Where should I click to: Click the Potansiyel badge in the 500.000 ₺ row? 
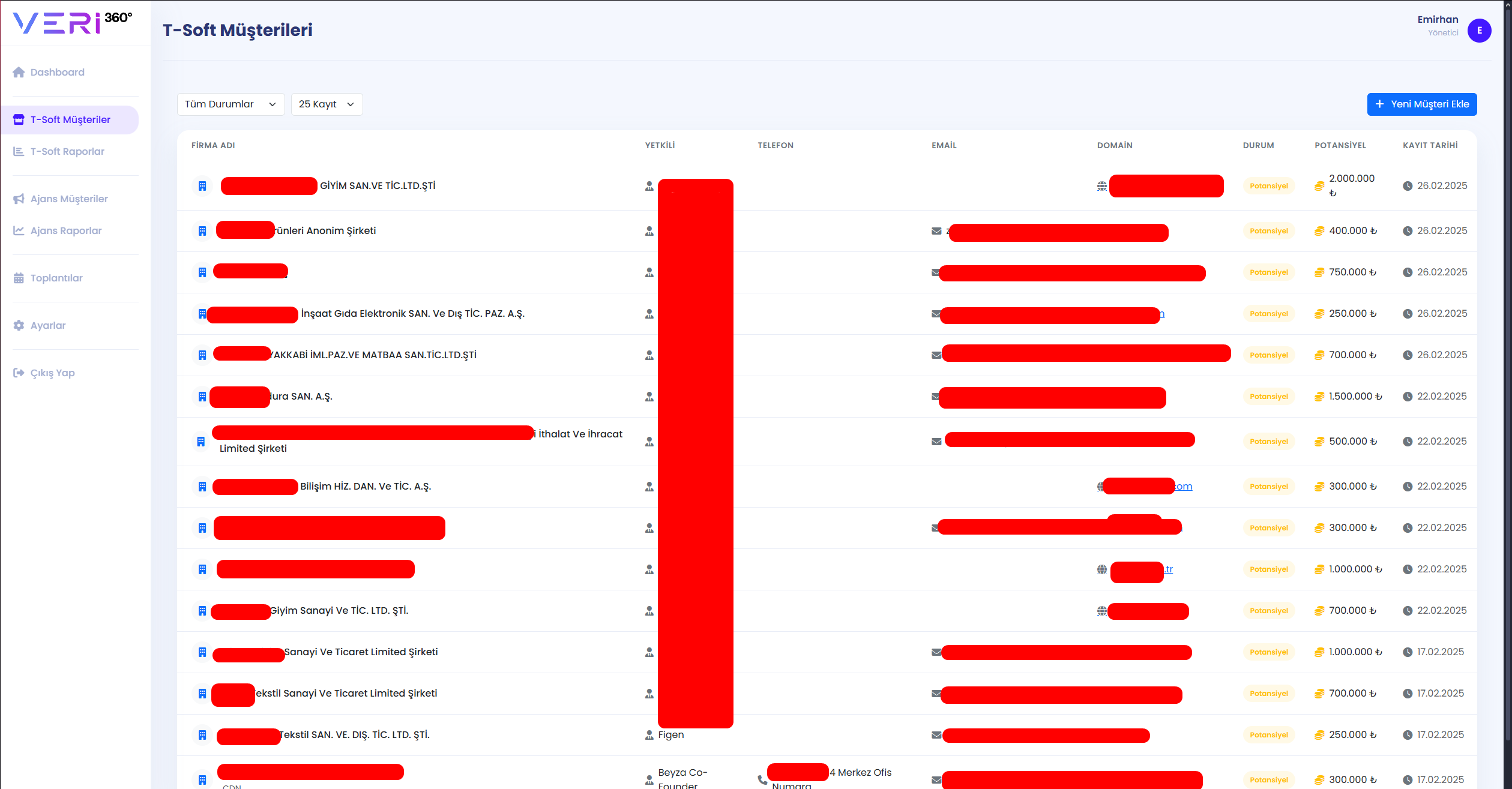[x=1269, y=442]
